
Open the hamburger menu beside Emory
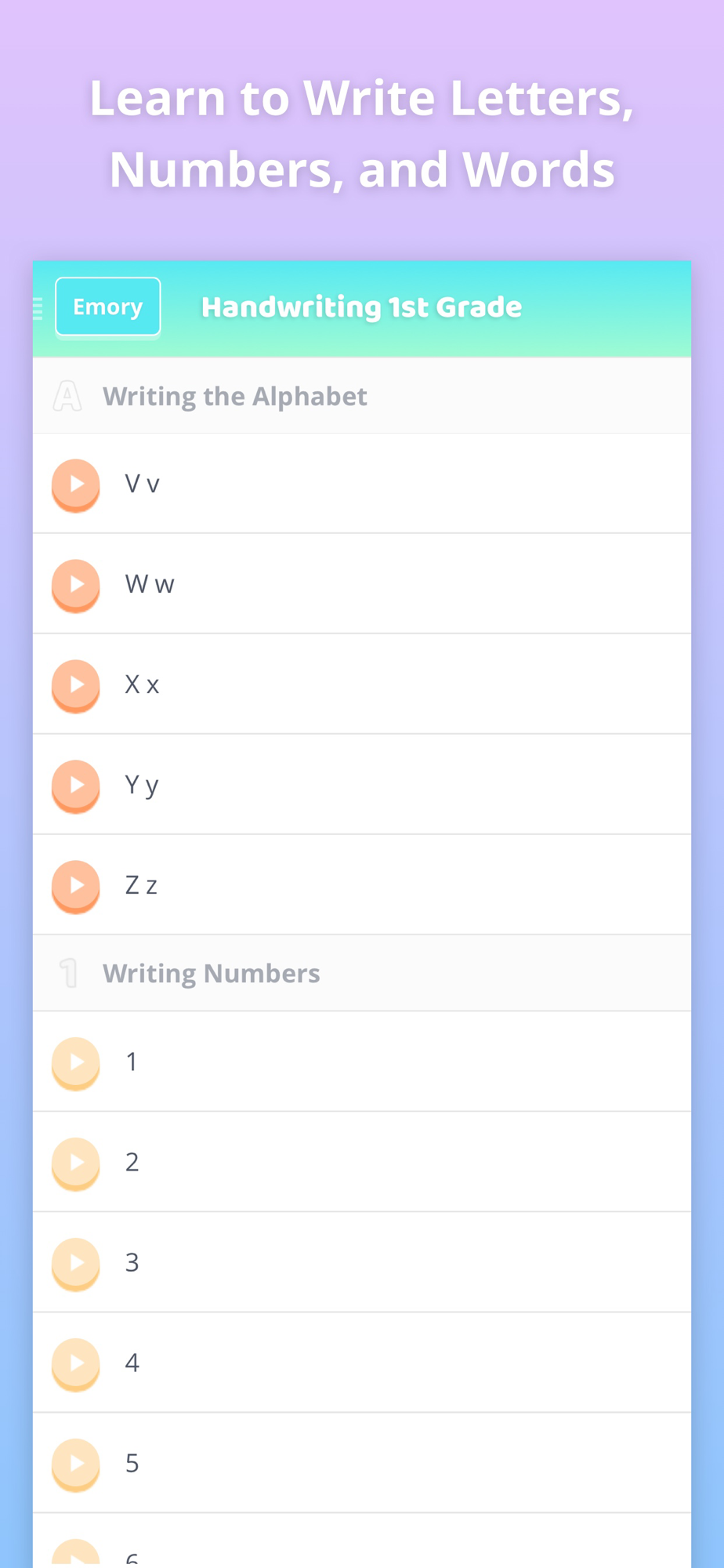pyautogui.click(x=37, y=309)
